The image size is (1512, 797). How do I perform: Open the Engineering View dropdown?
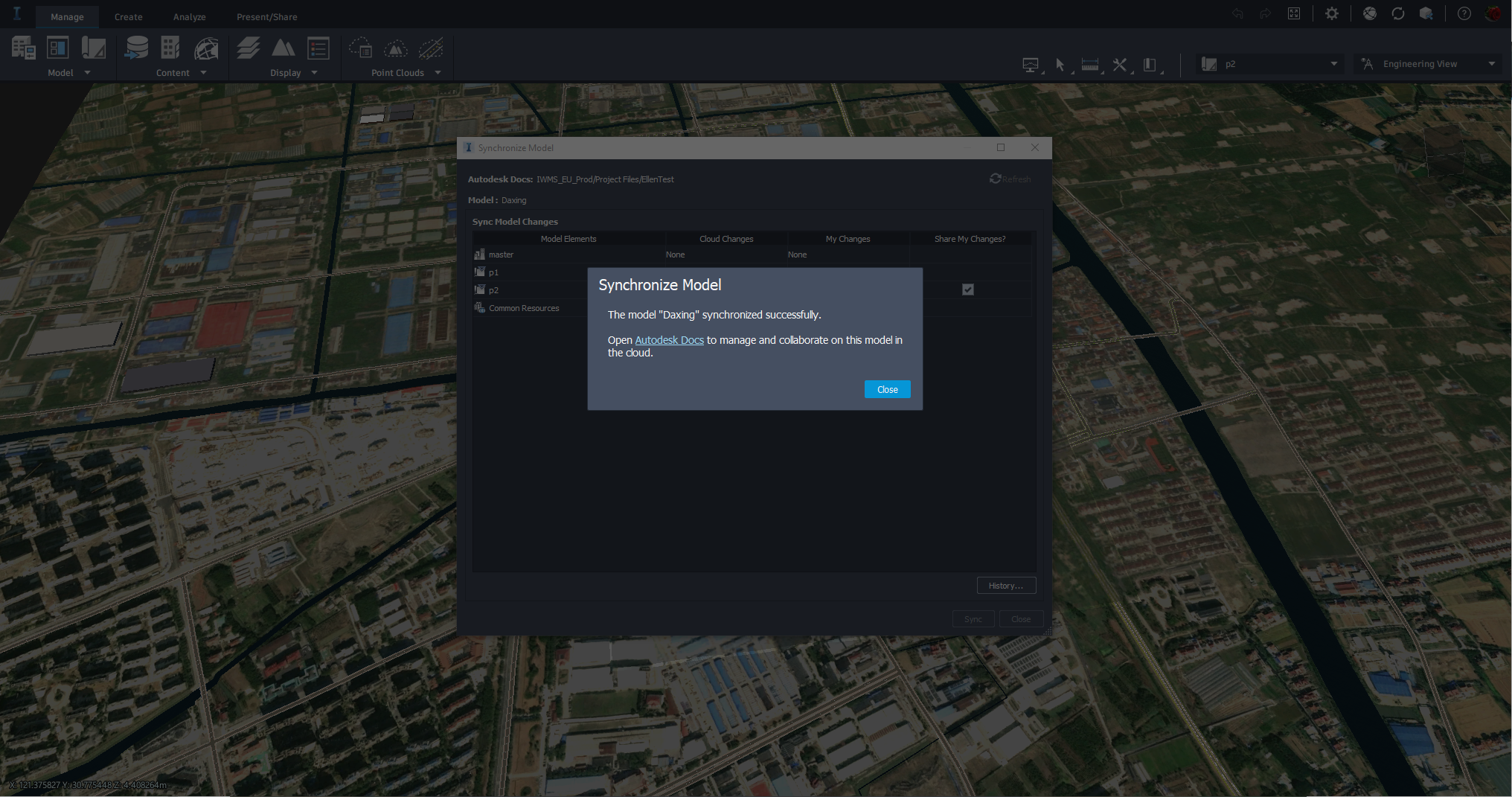pyautogui.click(x=1427, y=64)
